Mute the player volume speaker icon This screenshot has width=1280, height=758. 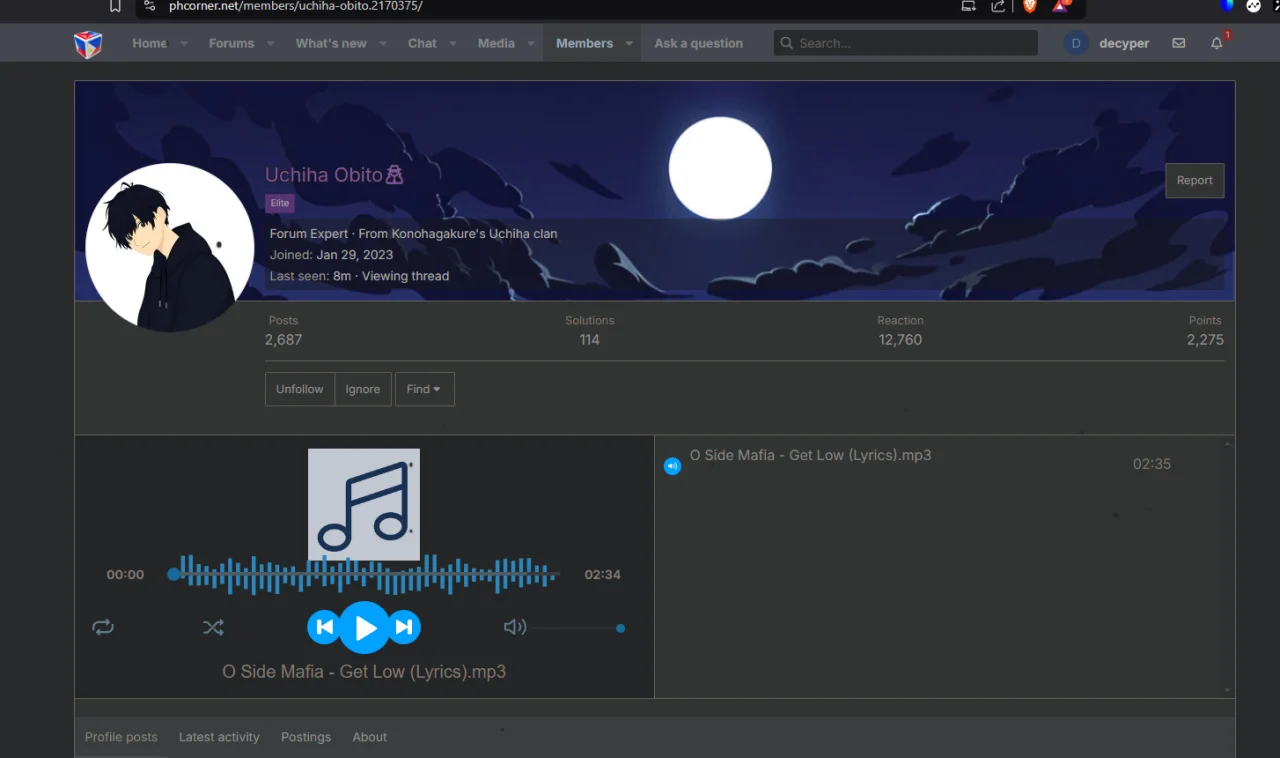click(515, 627)
